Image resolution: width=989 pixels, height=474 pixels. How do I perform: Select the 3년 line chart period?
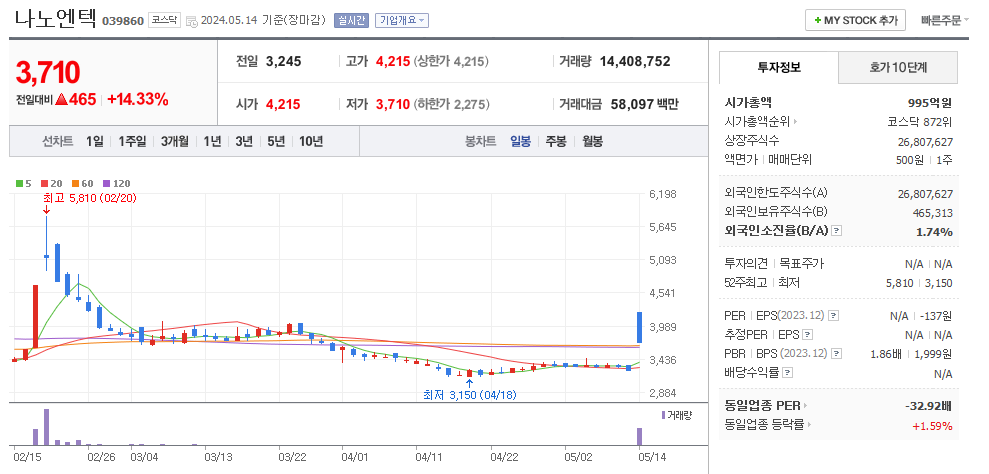click(x=243, y=141)
